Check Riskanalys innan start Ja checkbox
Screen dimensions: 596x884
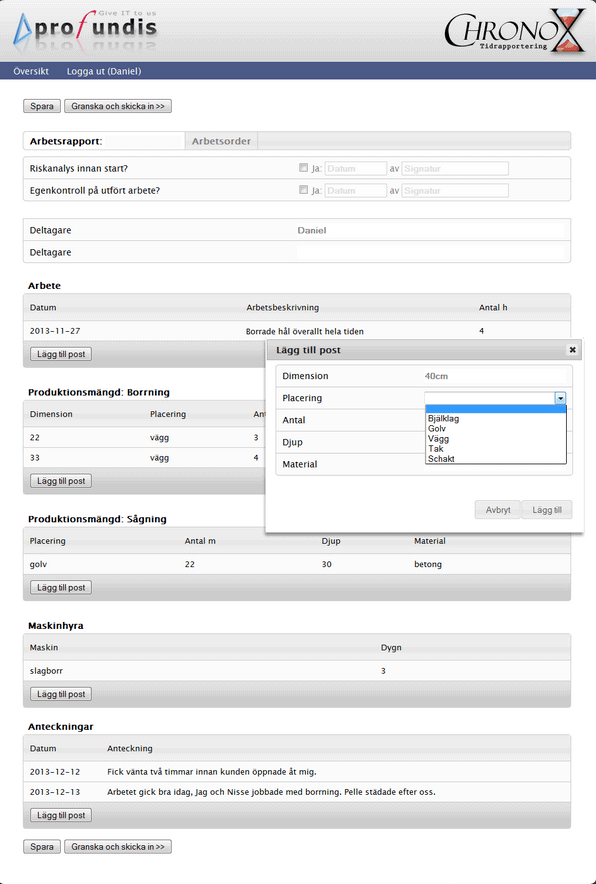[303, 167]
